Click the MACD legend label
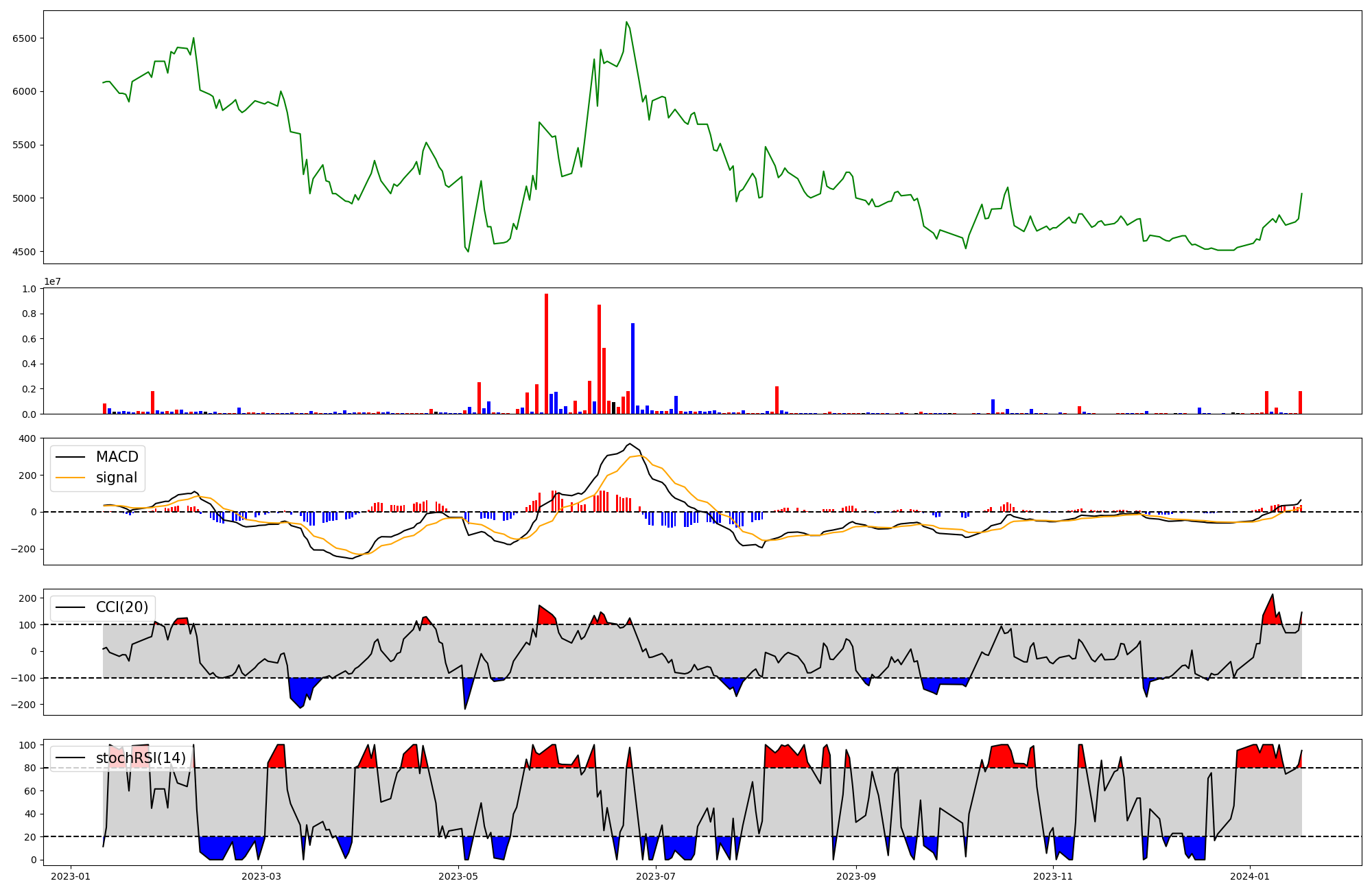The width and height of the screenshot is (1372, 892). tap(117, 457)
